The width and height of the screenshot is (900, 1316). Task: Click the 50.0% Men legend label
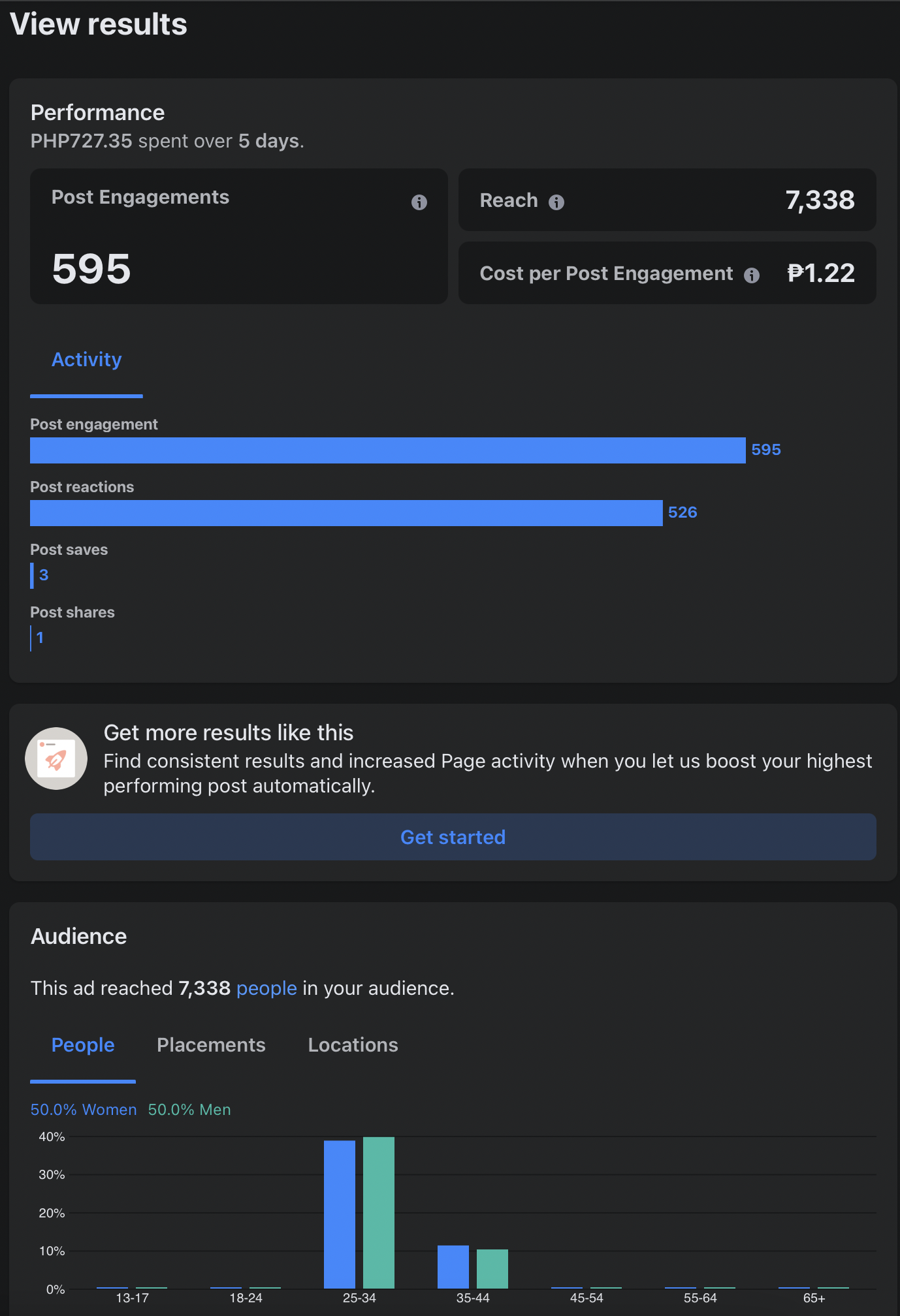click(x=189, y=1110)
